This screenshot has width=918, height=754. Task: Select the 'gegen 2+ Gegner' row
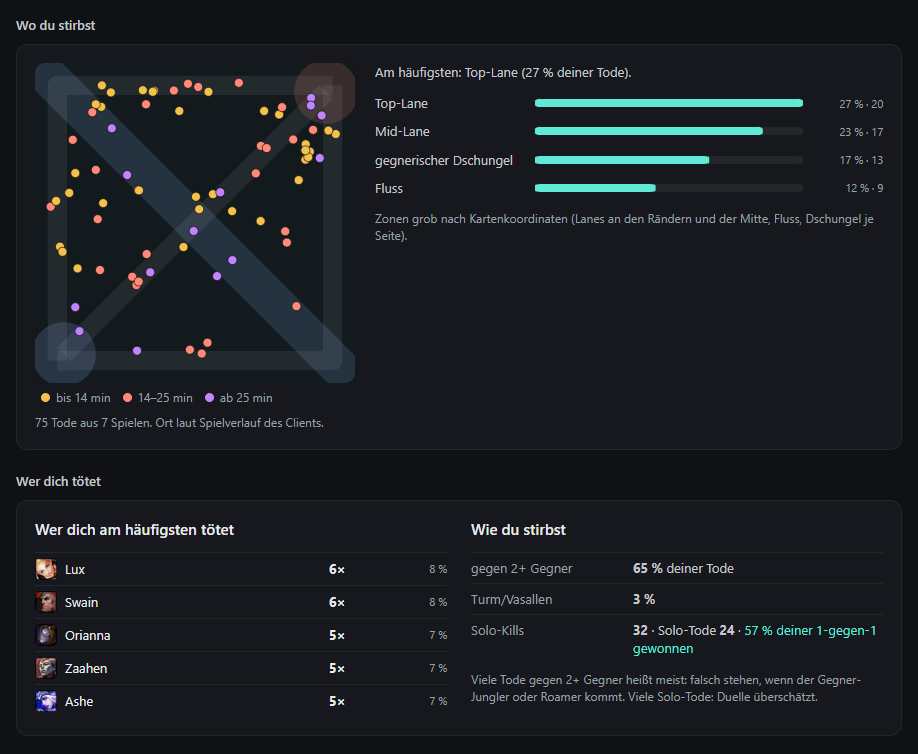point(677,568)
